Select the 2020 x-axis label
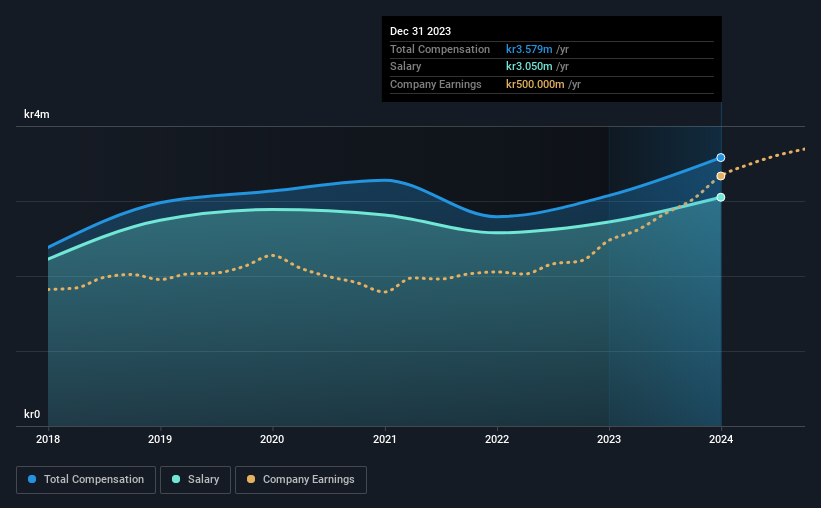Screen dimensions: 821x508 click(x=272, y=439)
